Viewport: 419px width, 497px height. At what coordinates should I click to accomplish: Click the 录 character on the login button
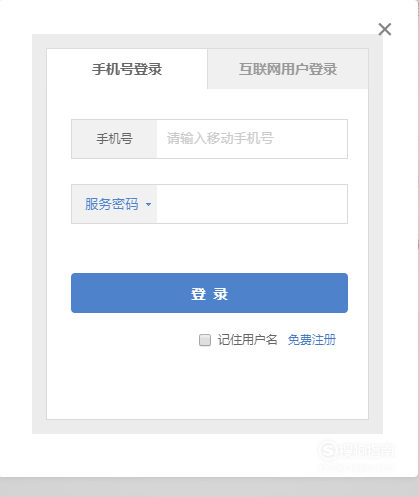click(221, 294)
